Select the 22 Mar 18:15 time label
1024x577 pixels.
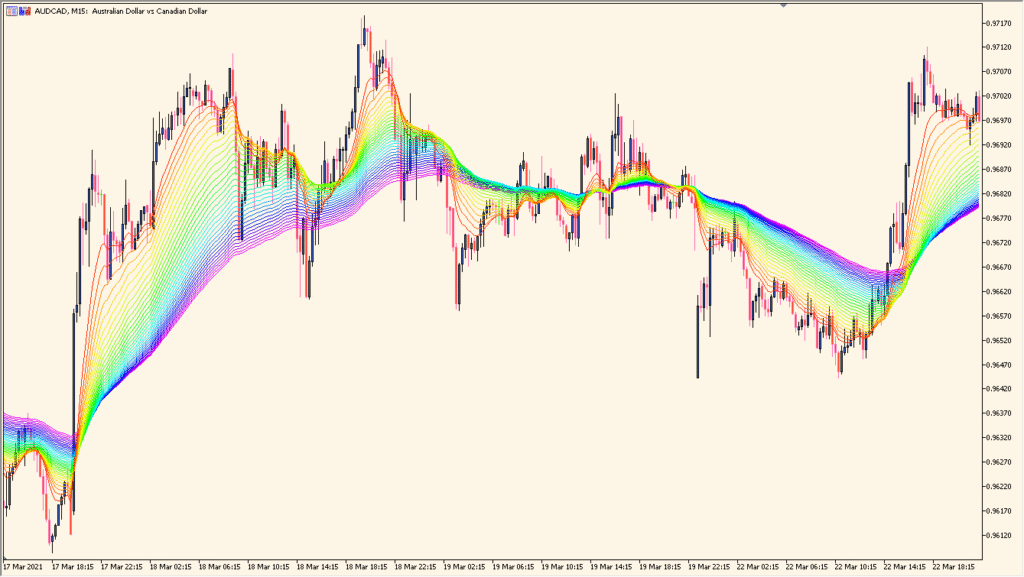954,567
